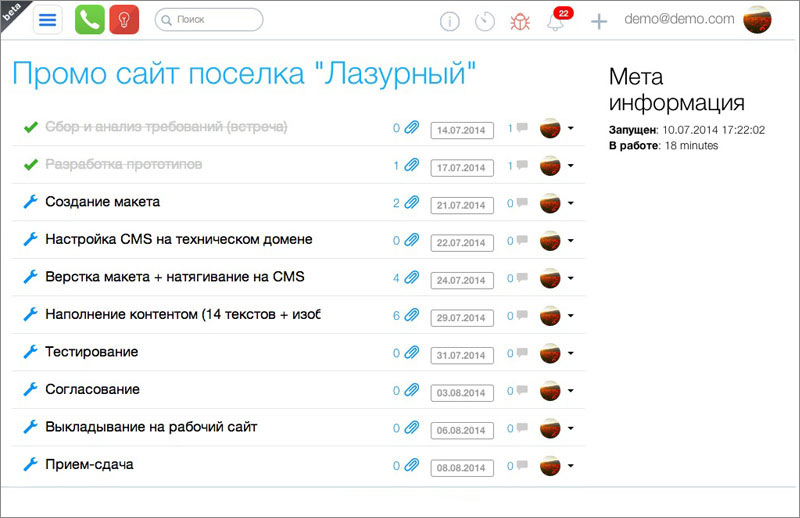
Task: Click the green phone call icon
Action: tap(89, 20)
